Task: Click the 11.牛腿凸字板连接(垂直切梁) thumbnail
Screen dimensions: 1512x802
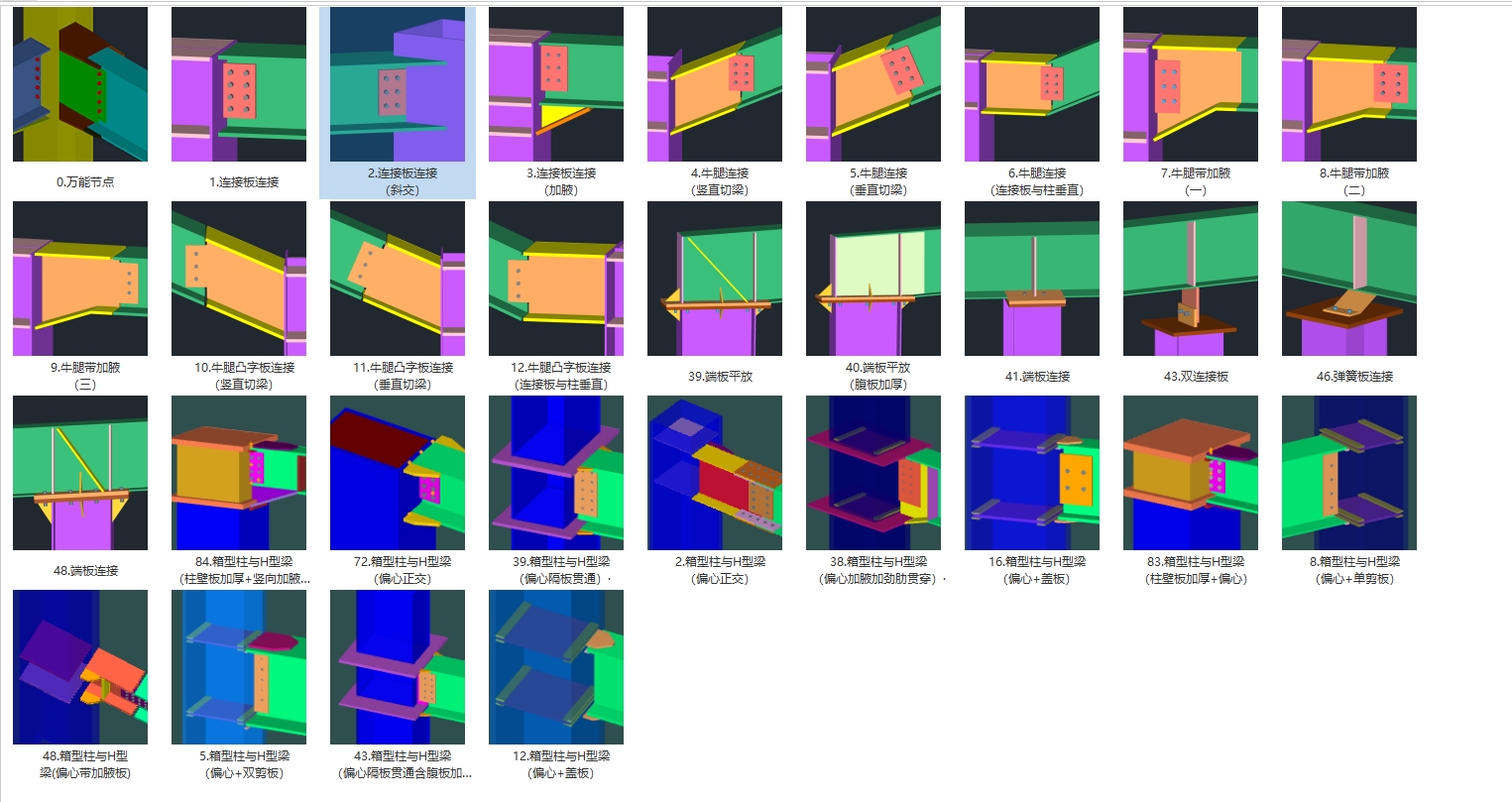Action: pyautogui.click(x=398, y=279)
